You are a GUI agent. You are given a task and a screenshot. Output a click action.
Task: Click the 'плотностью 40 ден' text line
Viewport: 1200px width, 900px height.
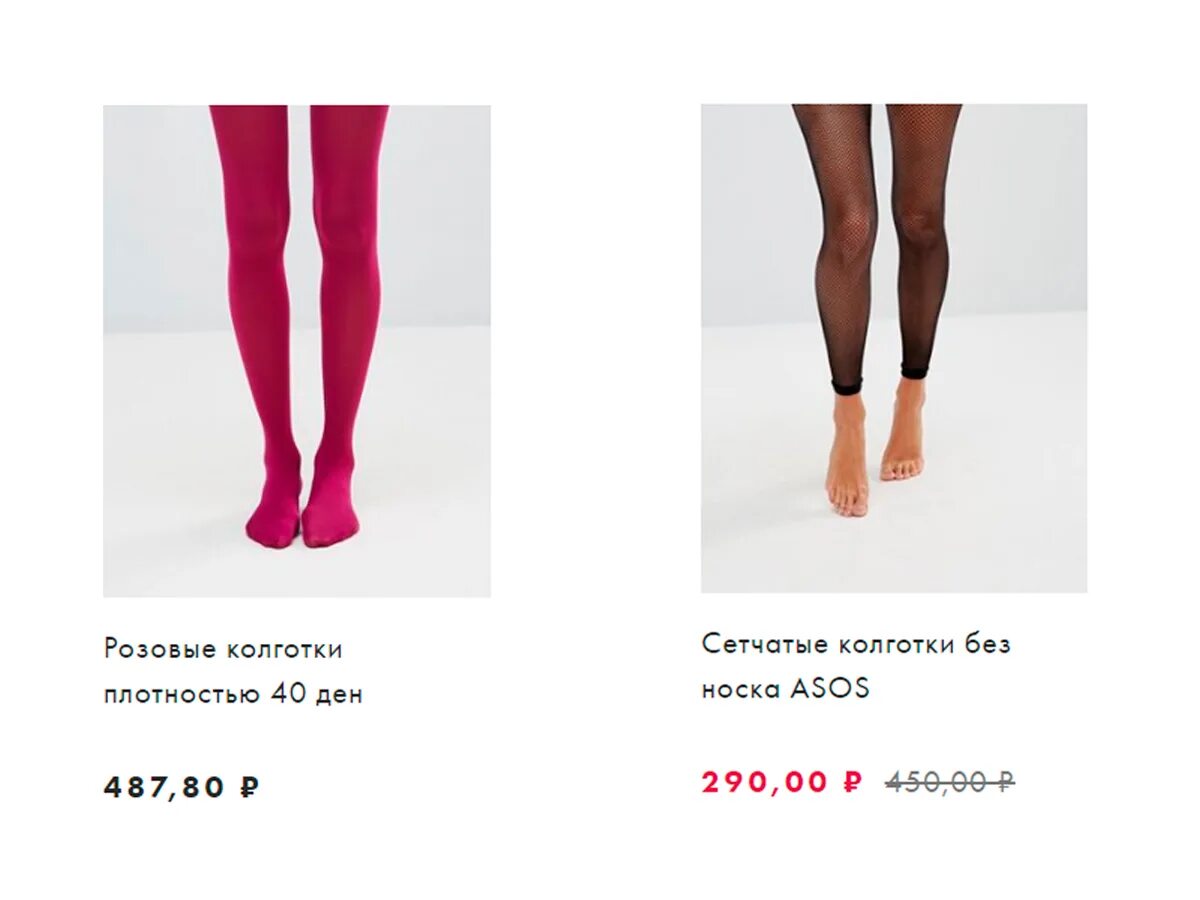233,694
